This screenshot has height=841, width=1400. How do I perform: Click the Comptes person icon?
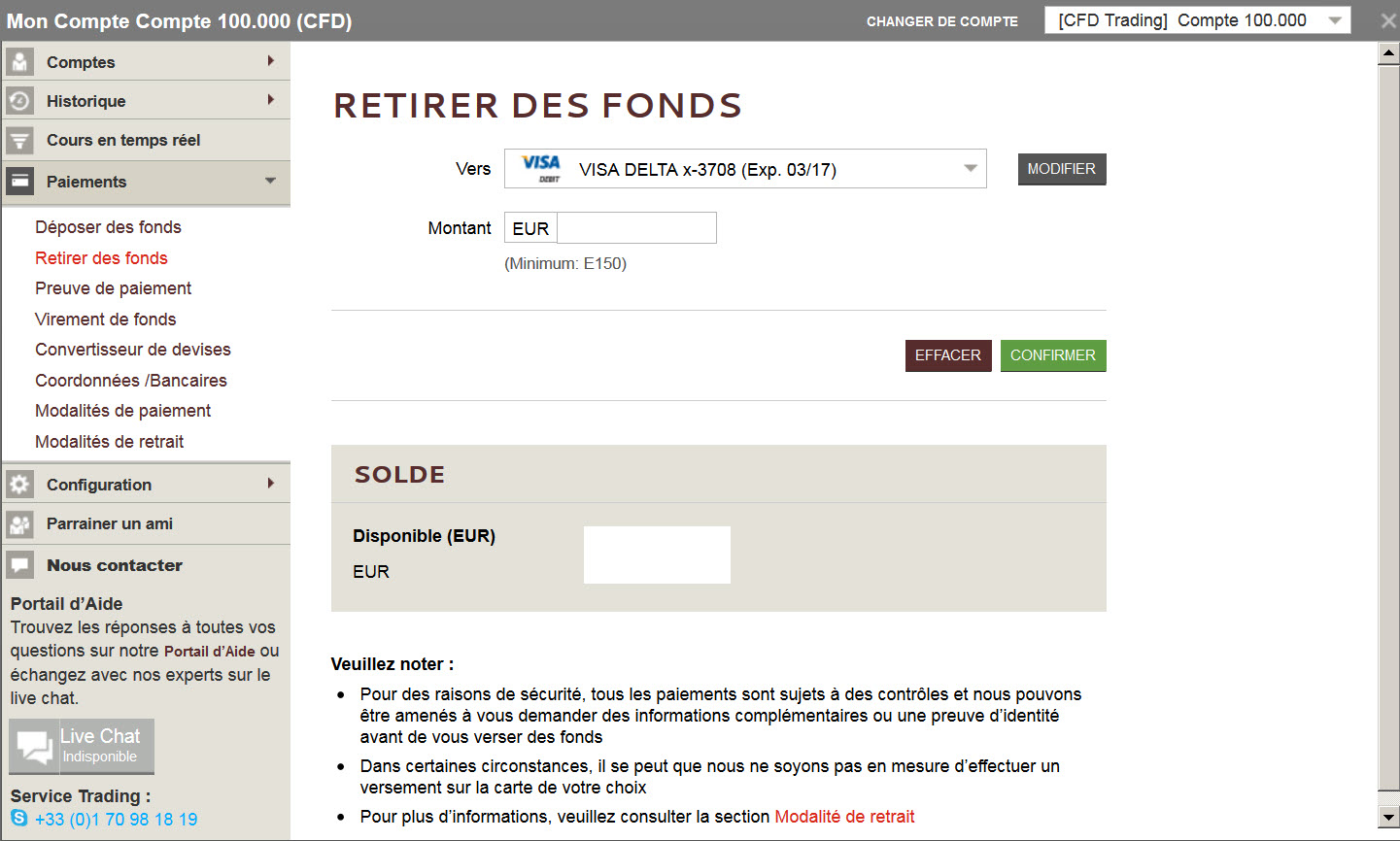pyautogui.click(x=19, y=62)
